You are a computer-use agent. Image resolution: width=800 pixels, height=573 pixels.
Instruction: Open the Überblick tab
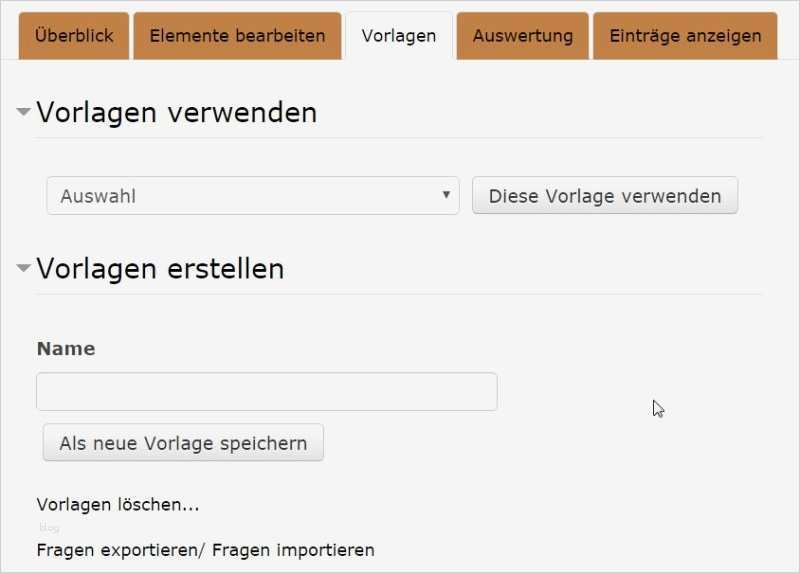coord(74,36)
